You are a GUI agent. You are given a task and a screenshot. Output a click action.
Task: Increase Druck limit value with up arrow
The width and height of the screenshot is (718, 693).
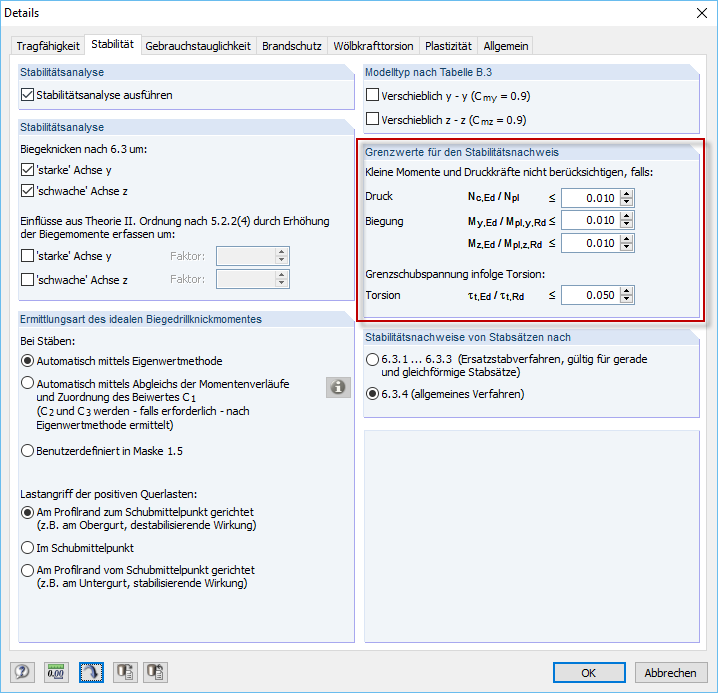tap(626, 194)
